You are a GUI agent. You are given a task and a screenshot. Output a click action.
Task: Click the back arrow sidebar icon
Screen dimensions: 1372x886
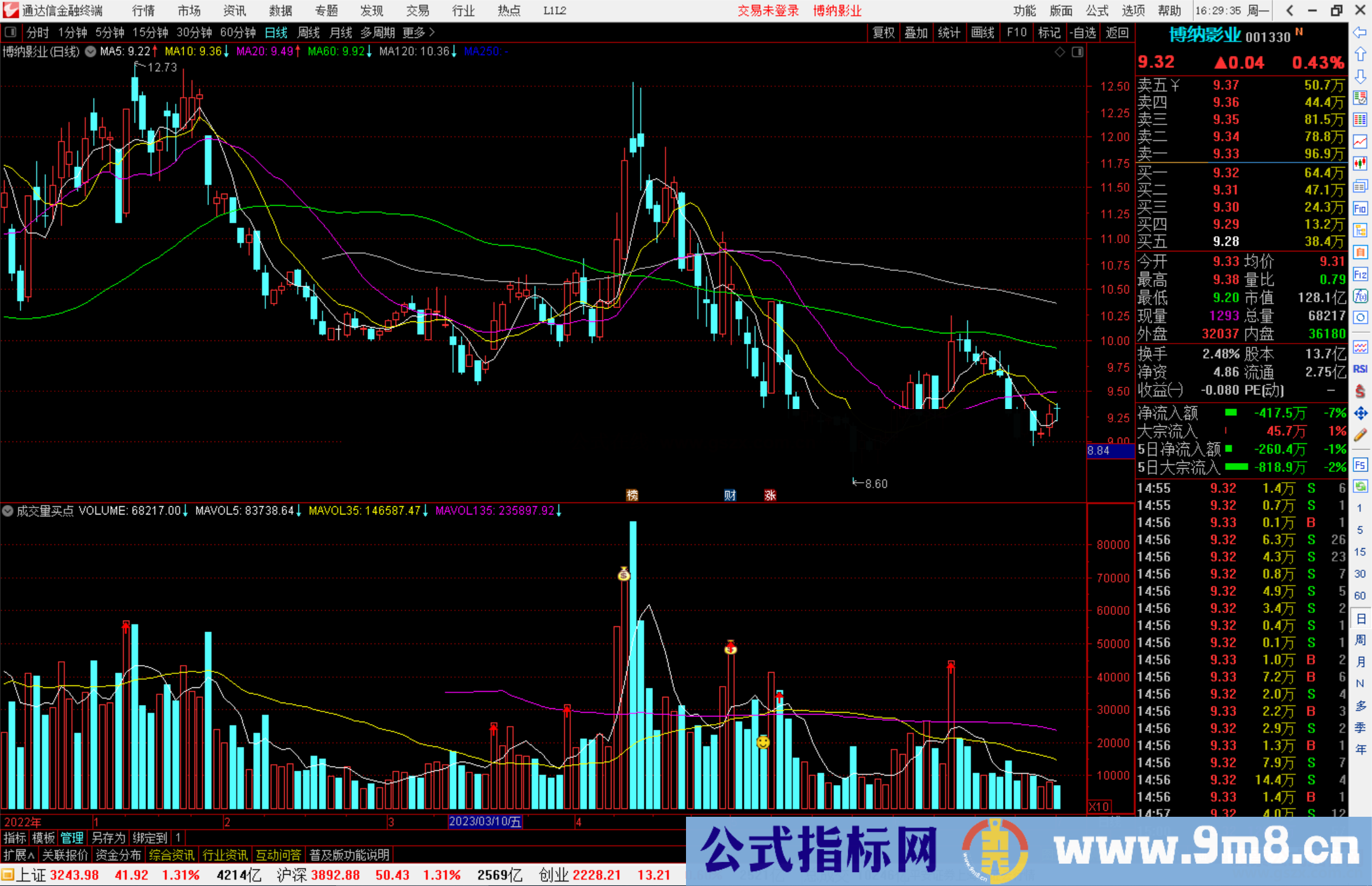pyautogui.click(x=1360, y=32)
